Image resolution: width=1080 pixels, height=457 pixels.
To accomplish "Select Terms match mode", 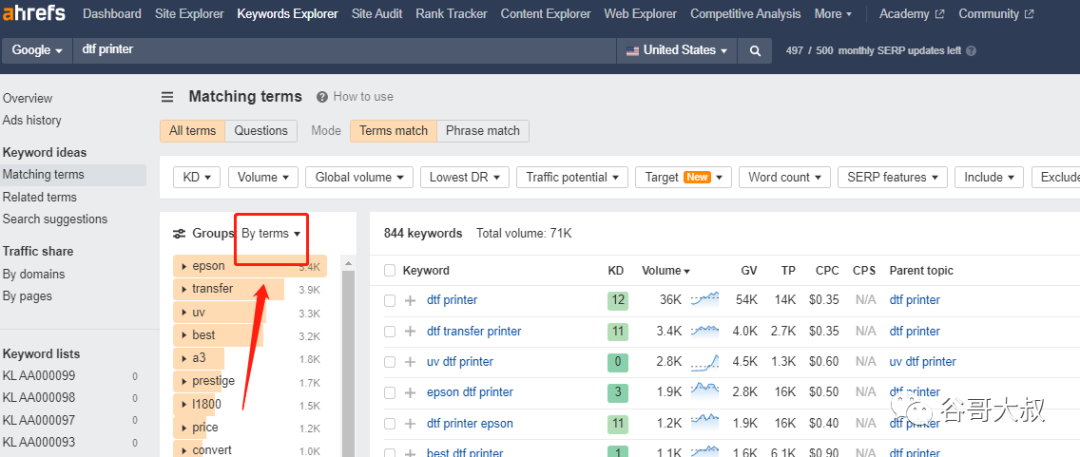I will (x=393, y=131).
